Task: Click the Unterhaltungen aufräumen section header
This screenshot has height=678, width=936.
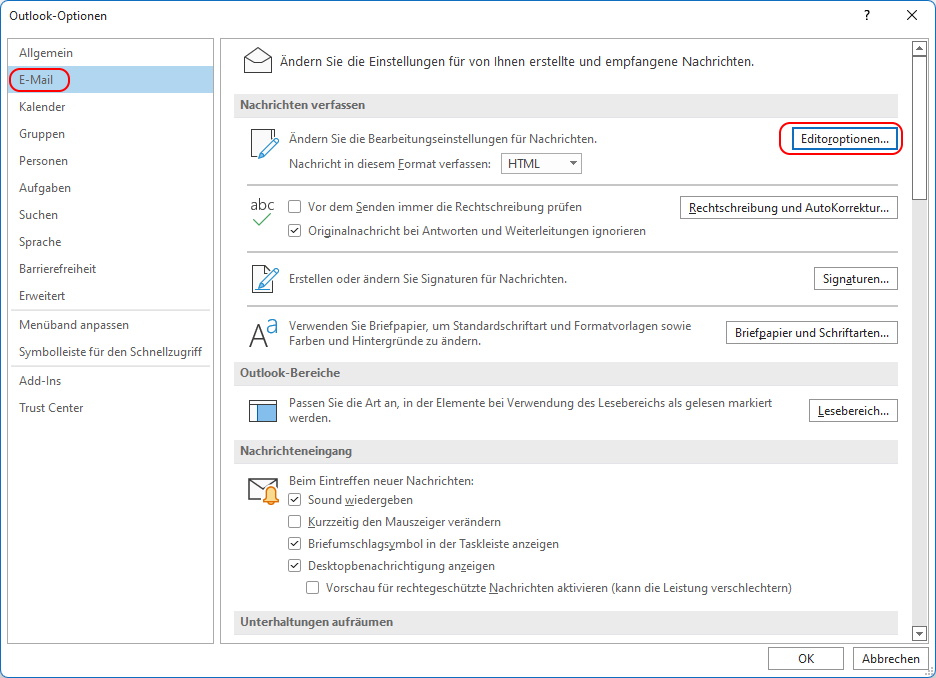Action: coord(565,622)
